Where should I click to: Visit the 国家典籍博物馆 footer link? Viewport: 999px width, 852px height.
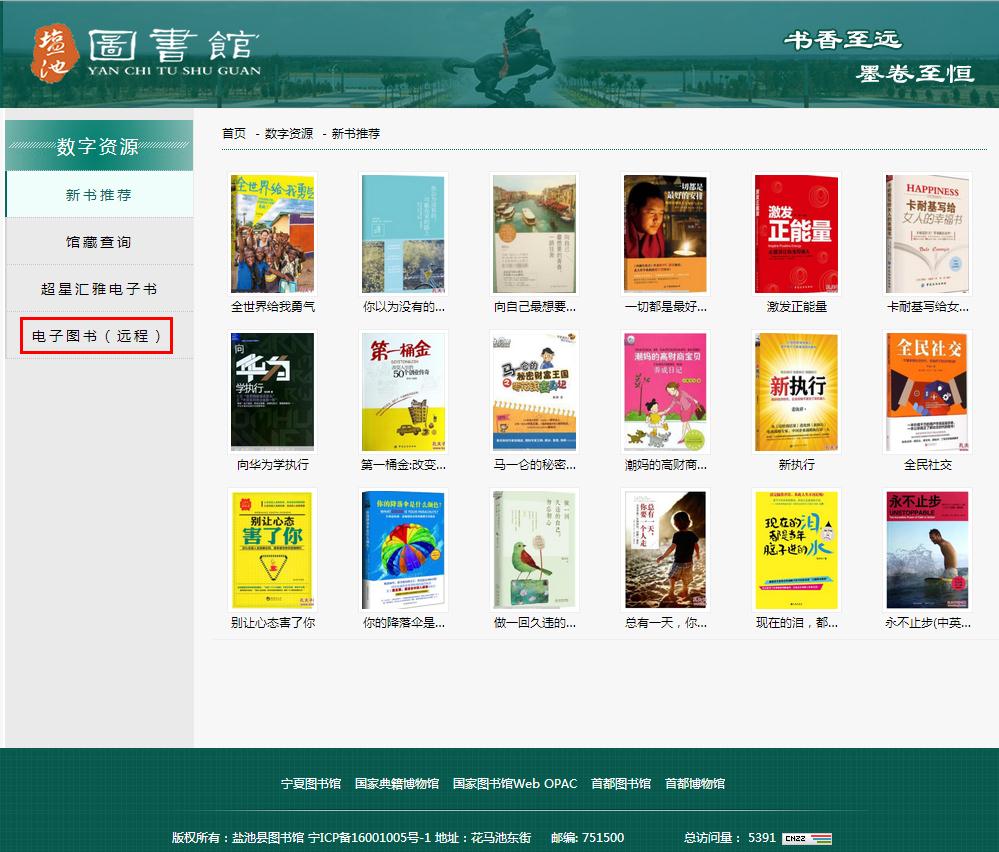[397, 783]
